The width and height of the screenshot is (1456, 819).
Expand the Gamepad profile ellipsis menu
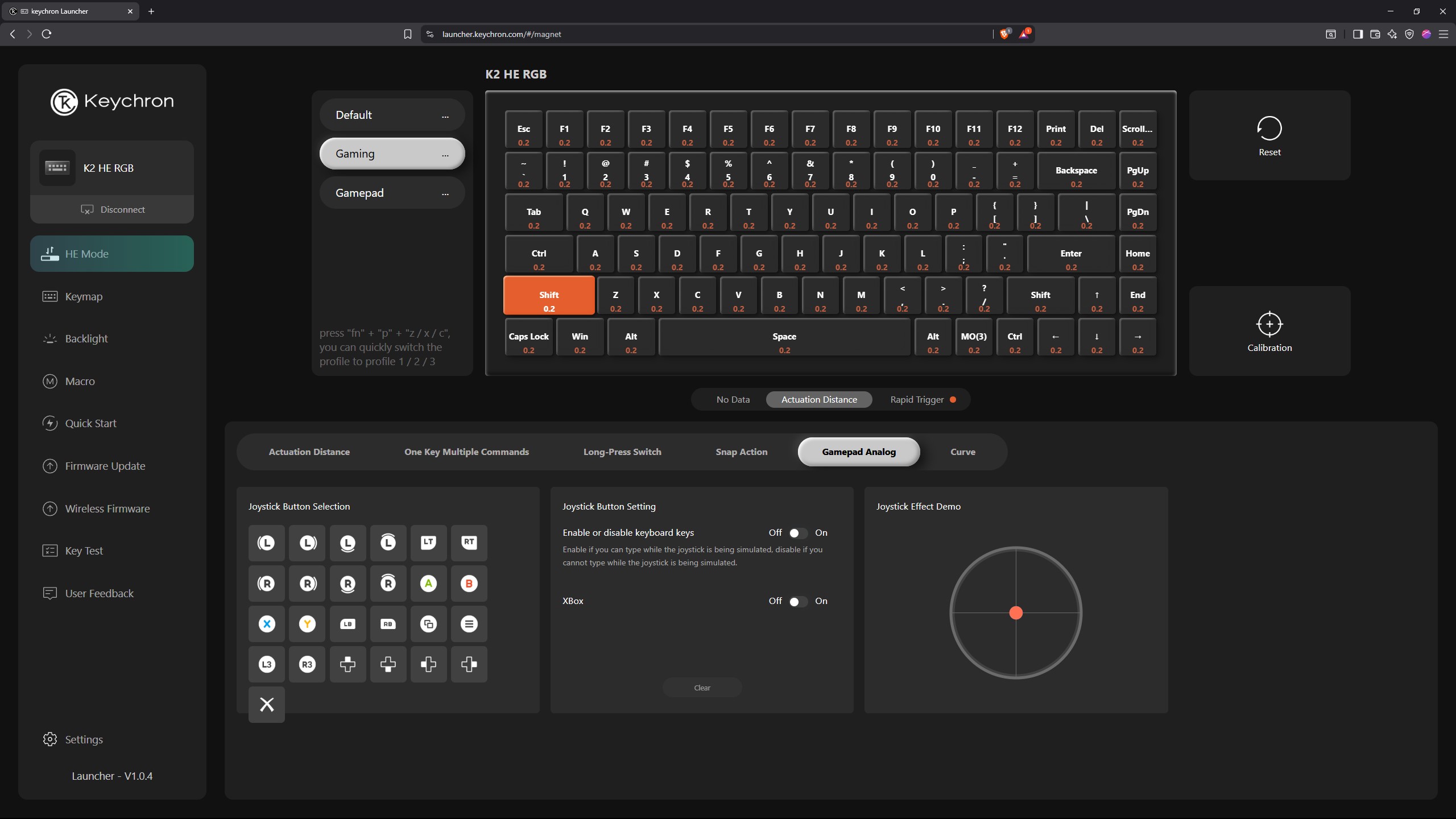coord(445,194)
